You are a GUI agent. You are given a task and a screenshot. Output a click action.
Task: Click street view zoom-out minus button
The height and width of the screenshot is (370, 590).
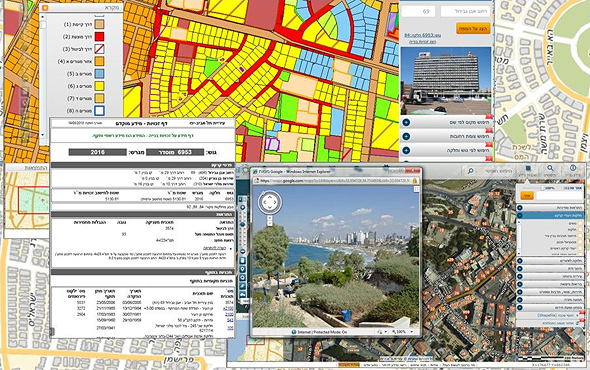(x=269, y=223)
